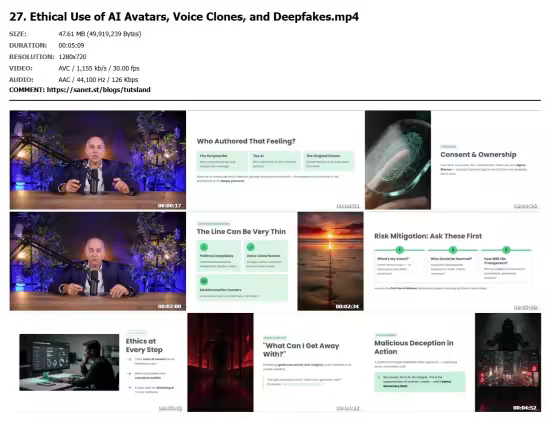
Task: Click the hooded hacker city image
Action: (x=508, y=362)
